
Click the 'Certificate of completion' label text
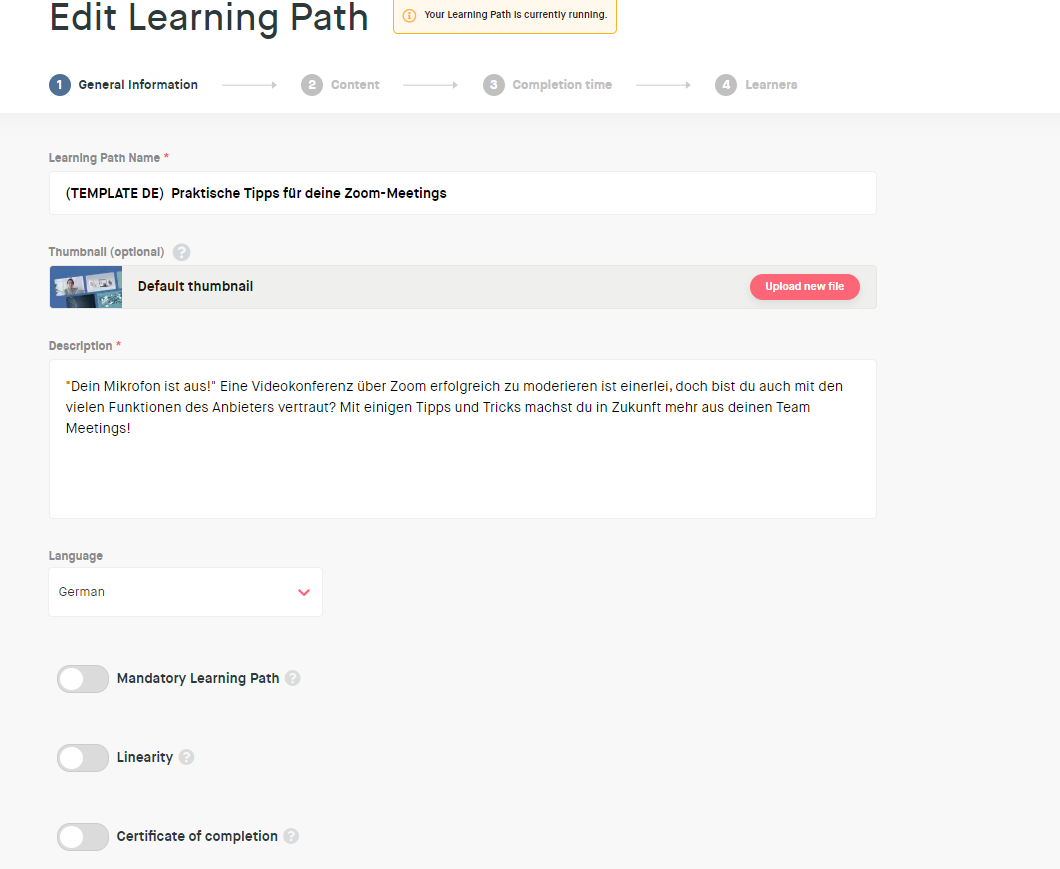[197, 837]
